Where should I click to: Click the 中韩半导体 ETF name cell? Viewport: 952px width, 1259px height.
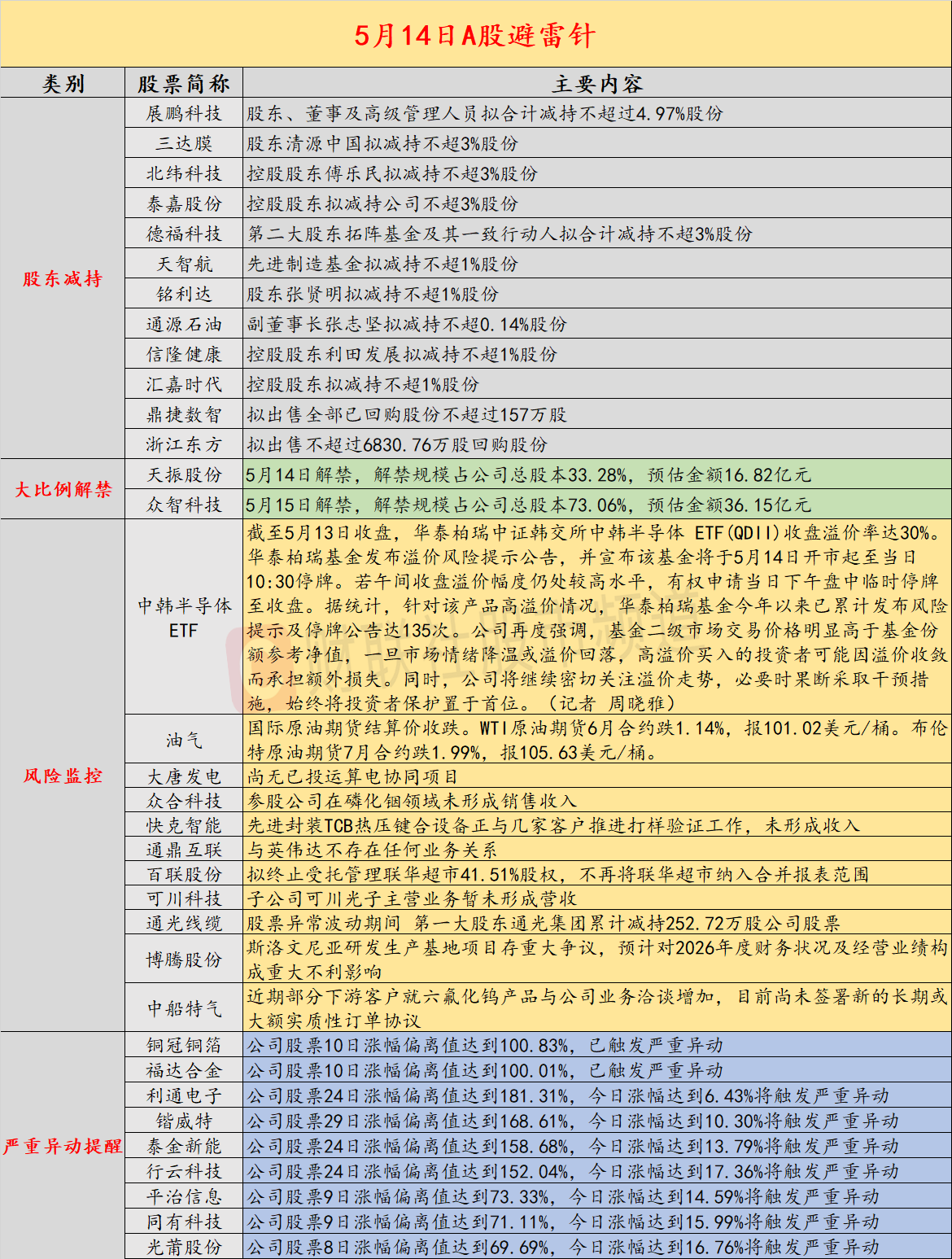(184, 618)
